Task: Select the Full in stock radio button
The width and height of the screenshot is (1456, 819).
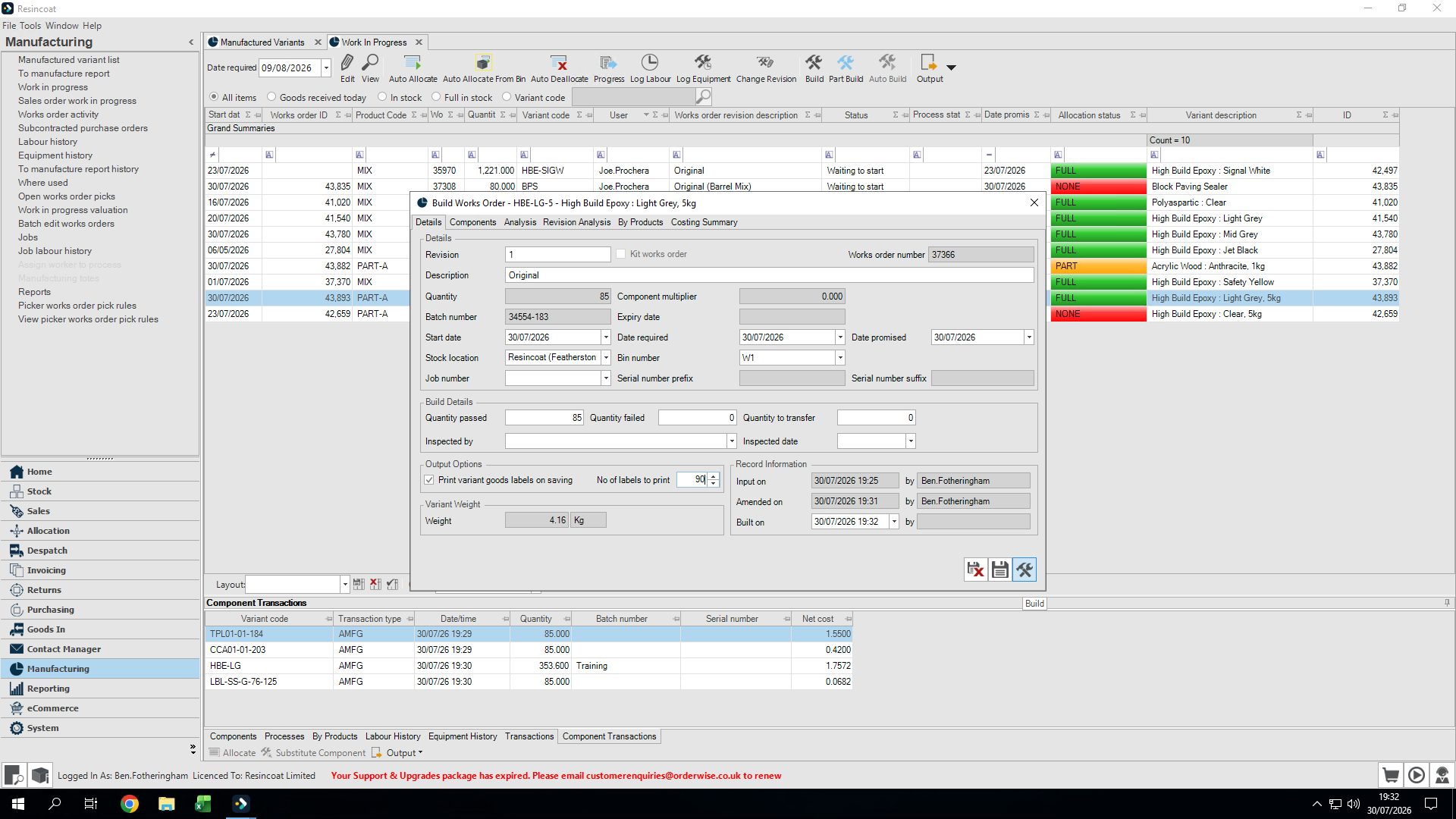Action: (436, 97)
